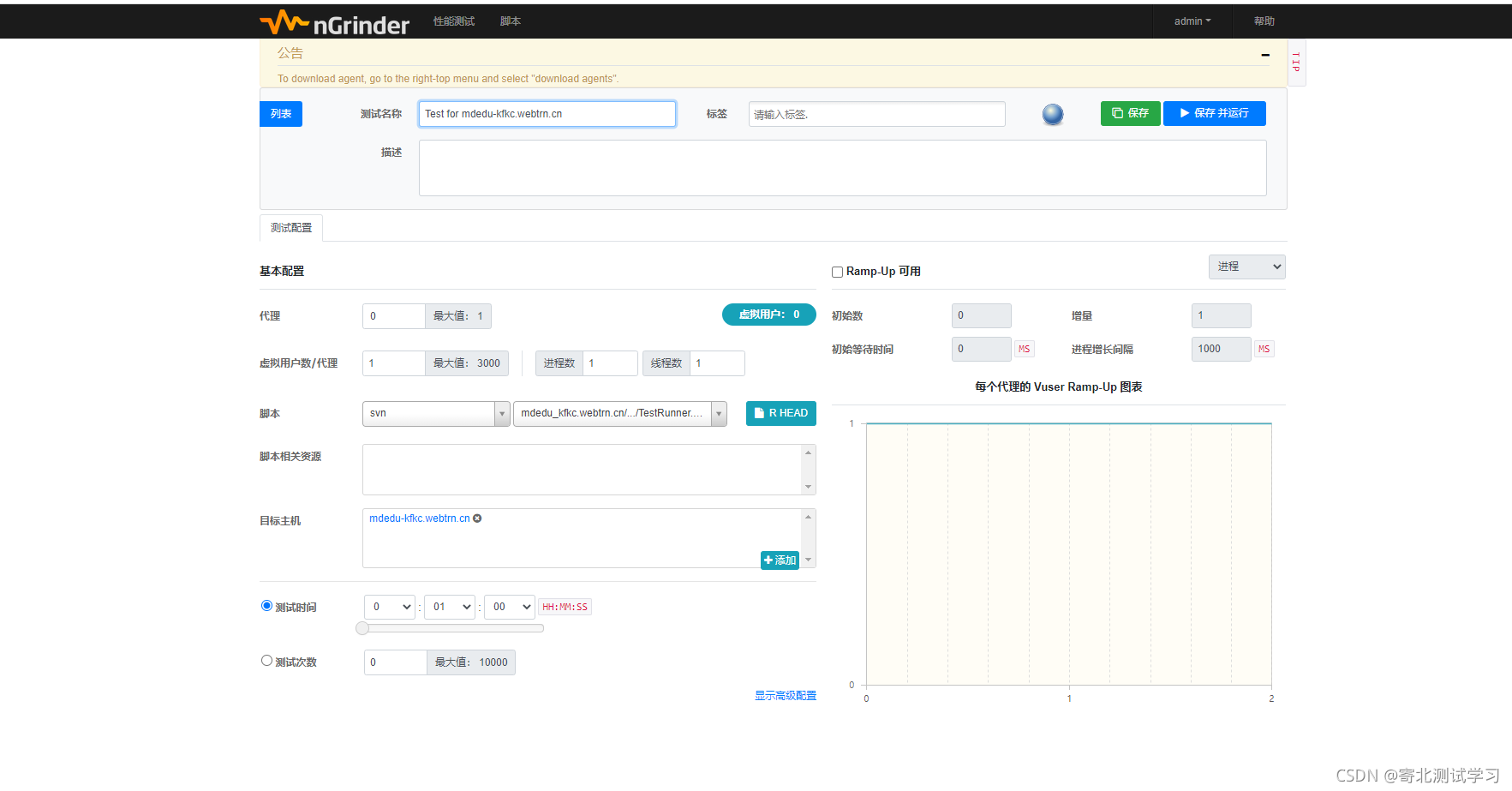This screenshot has width=1512, height=791.
Task: Click 添加 to add target host
Action: pos(780,560)
